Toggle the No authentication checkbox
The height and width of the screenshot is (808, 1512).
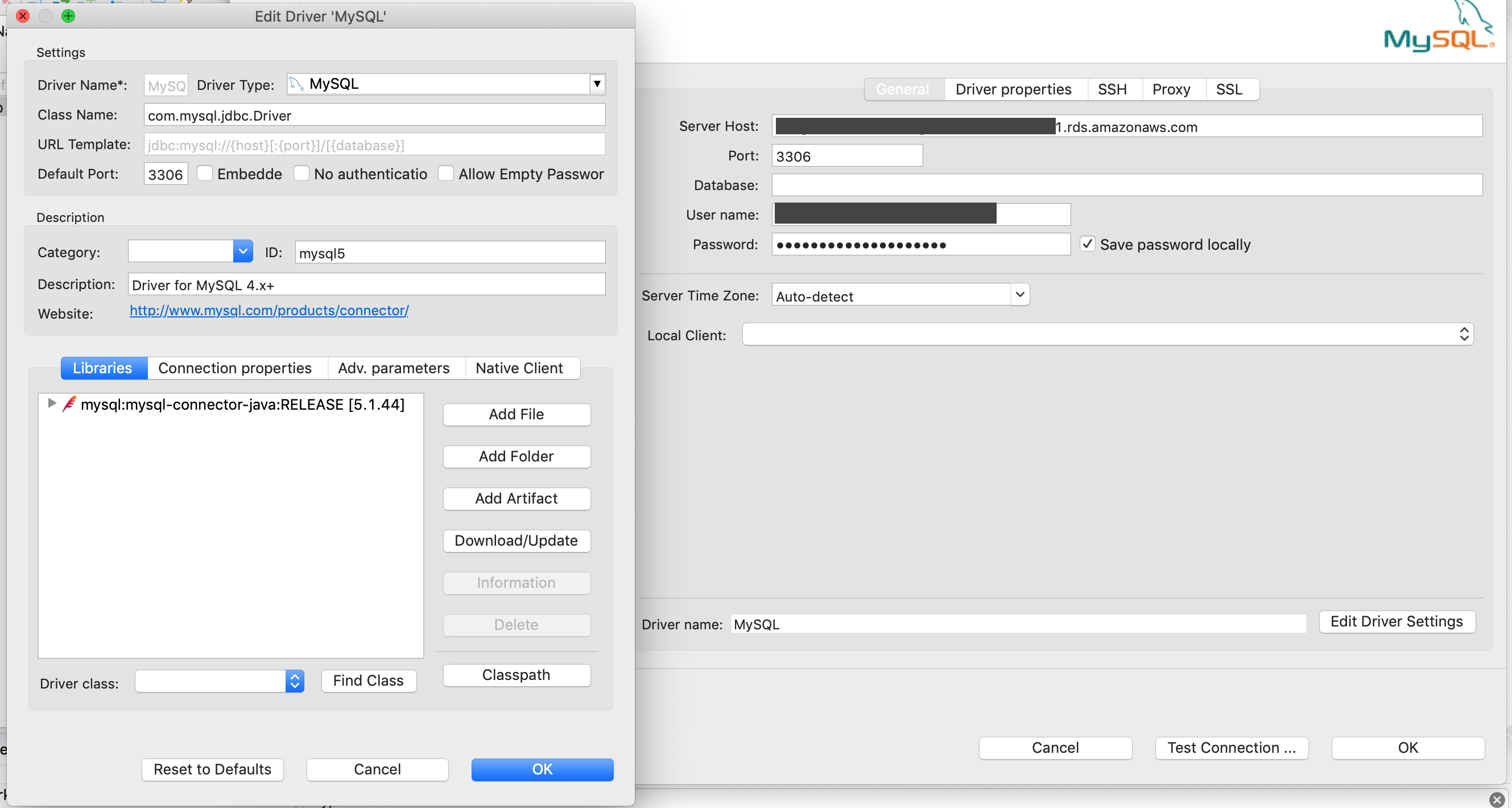click(301, 173)
